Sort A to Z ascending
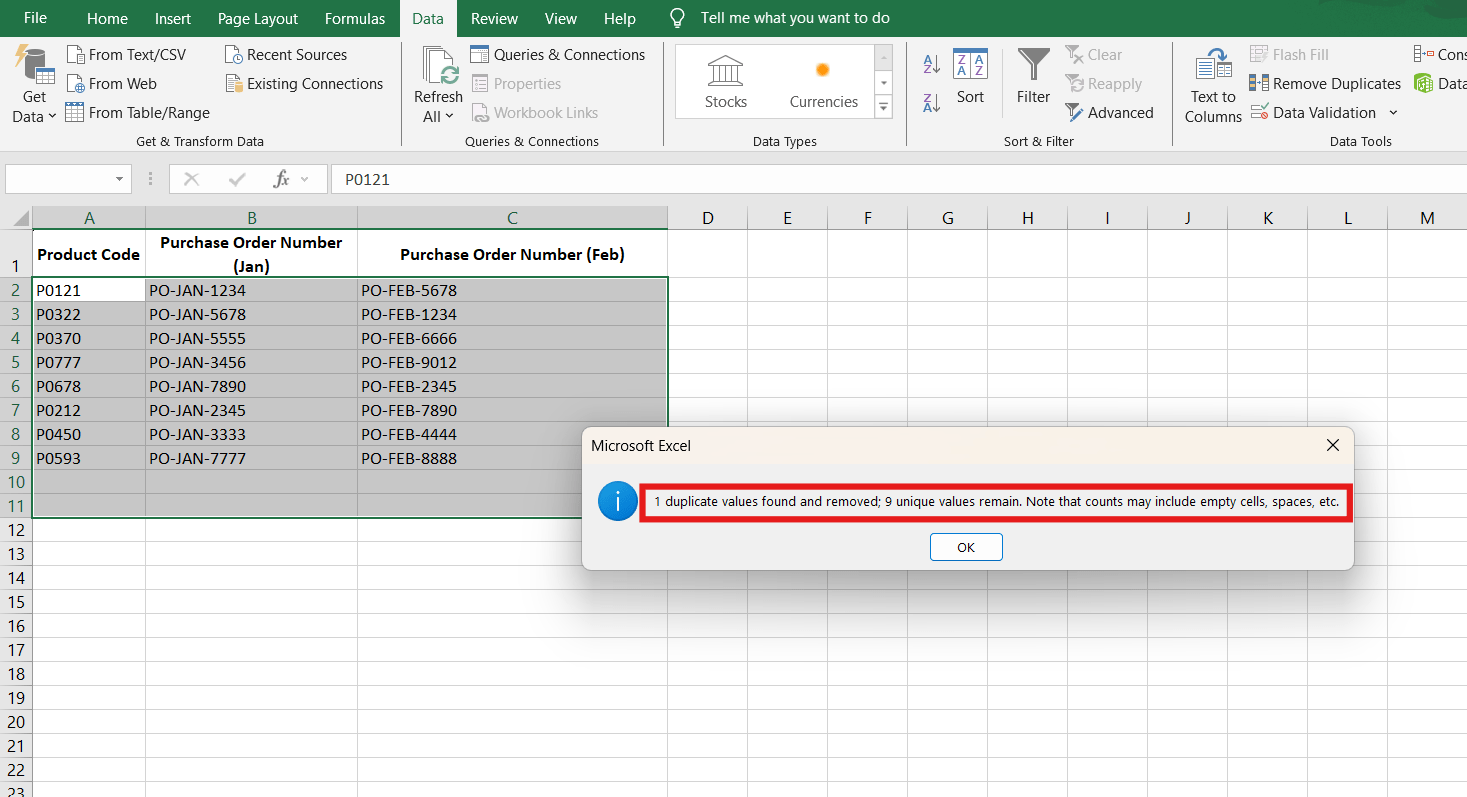This screenshot has width=1467, height=797. tap(932, 65)
